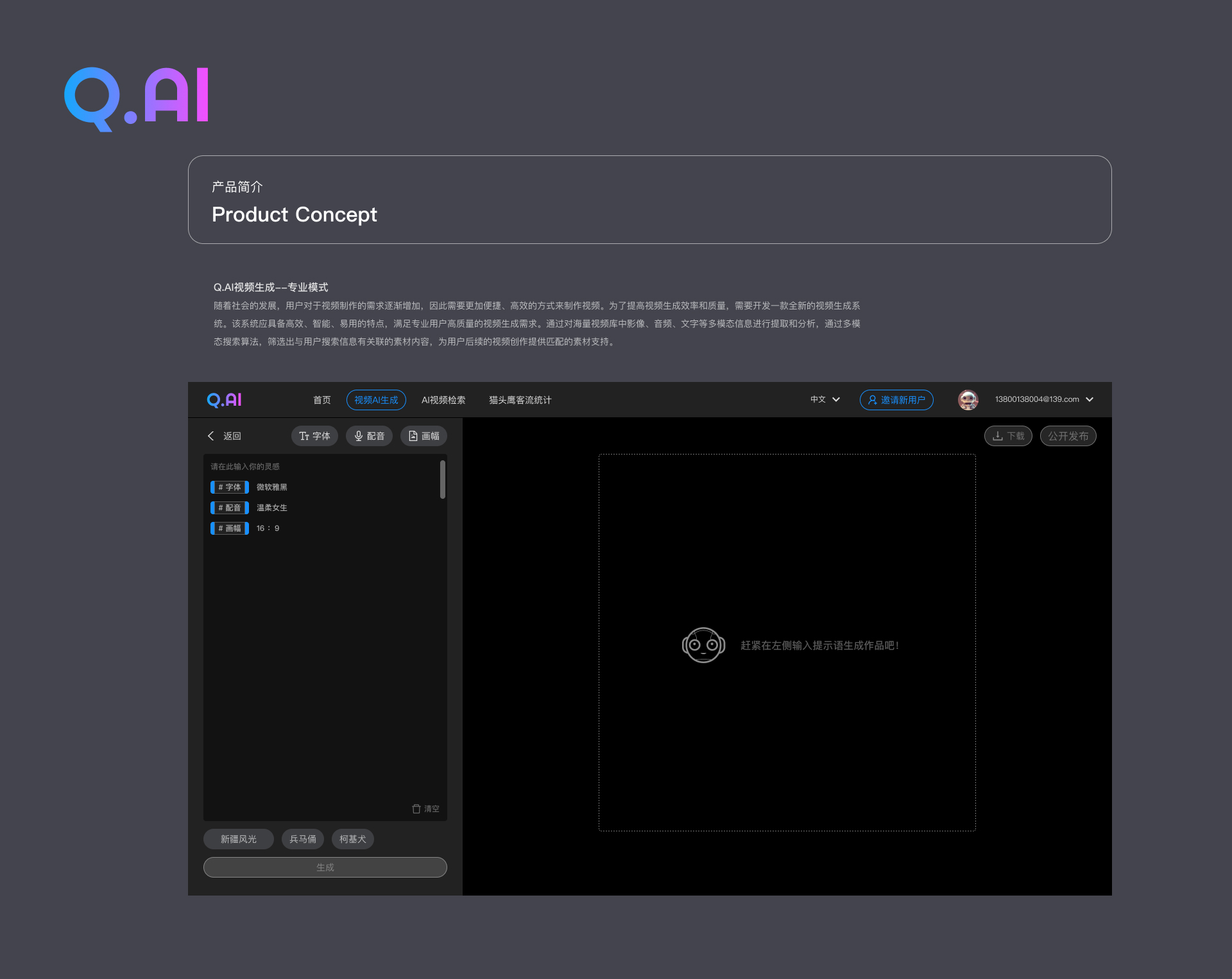The width and height of the screenshot is (1232, 979).
Task: Open the 配音 voiceover microphone option
Action: [x=369, y=436]
